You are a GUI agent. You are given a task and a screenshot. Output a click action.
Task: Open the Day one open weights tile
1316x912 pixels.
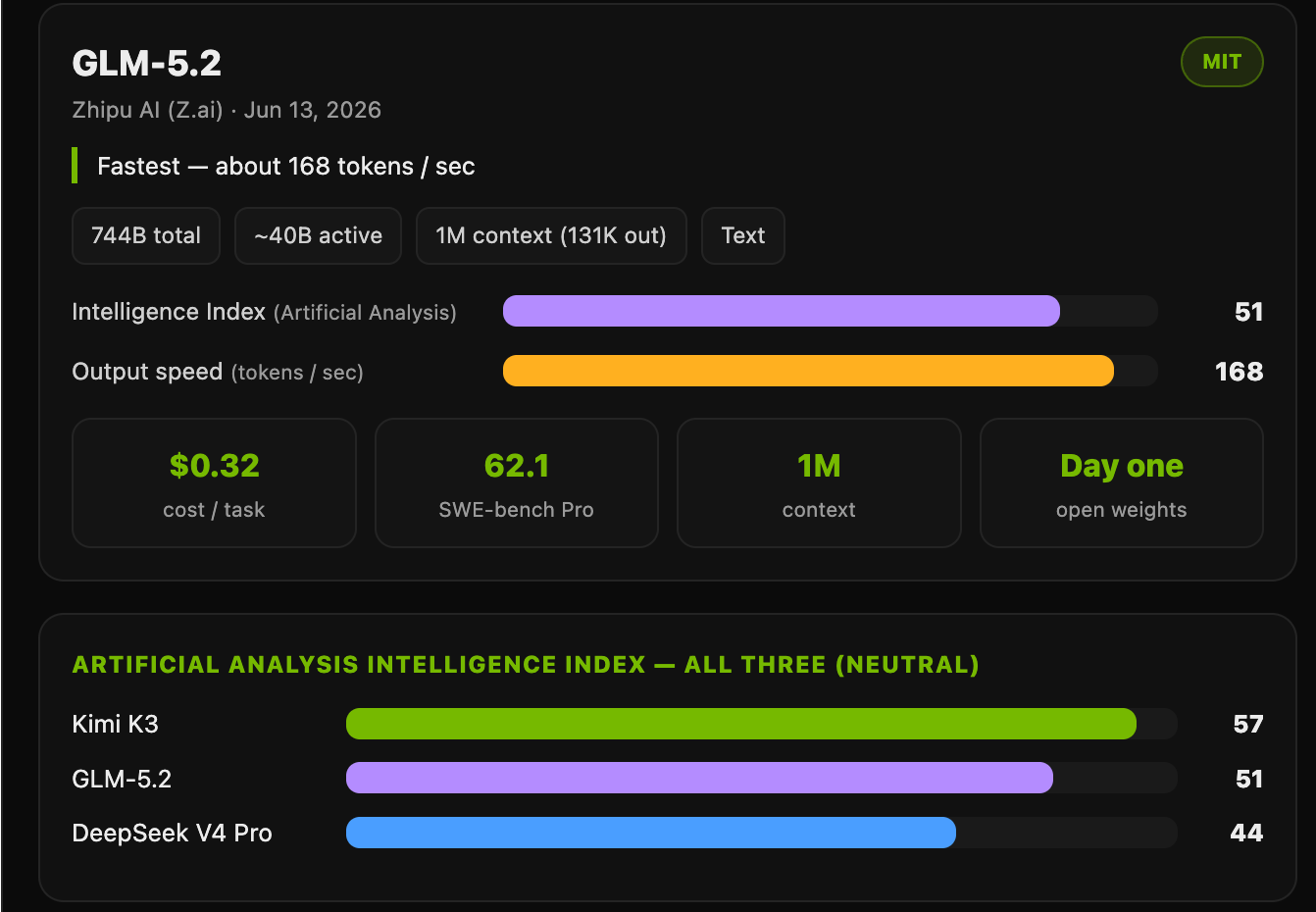(1122, 482)
